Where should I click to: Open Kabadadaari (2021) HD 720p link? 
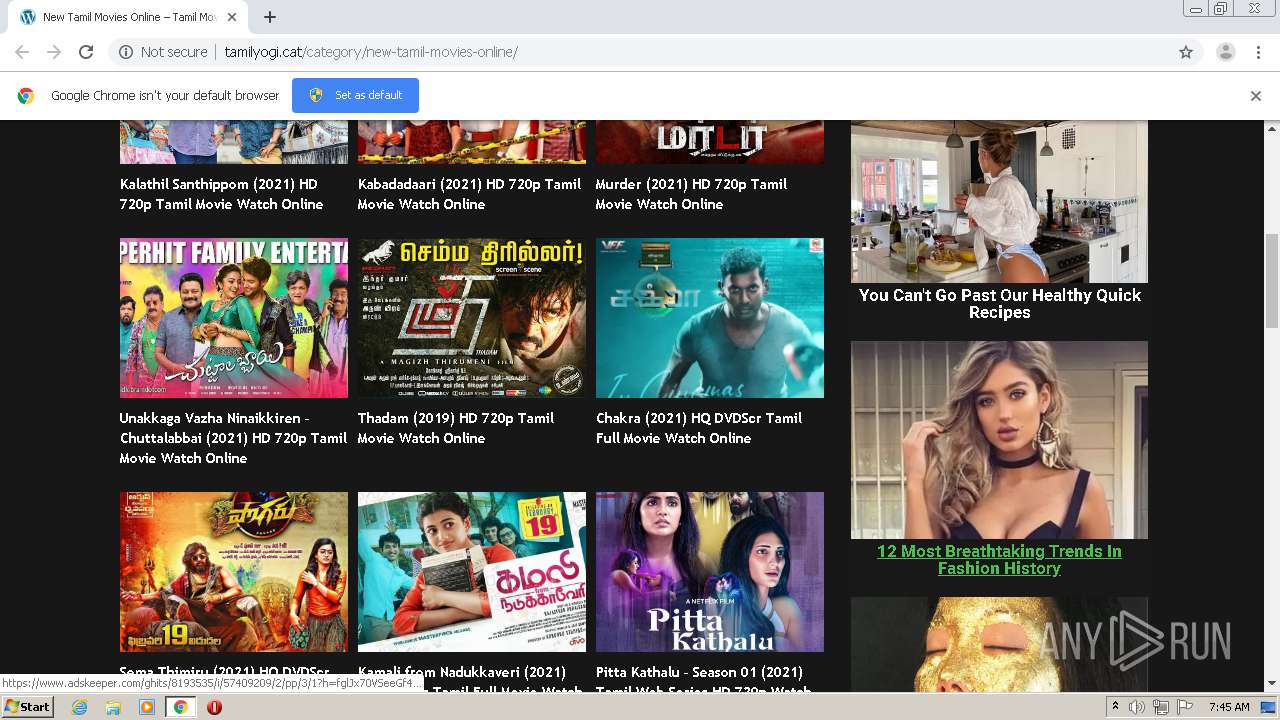[469, 194]
